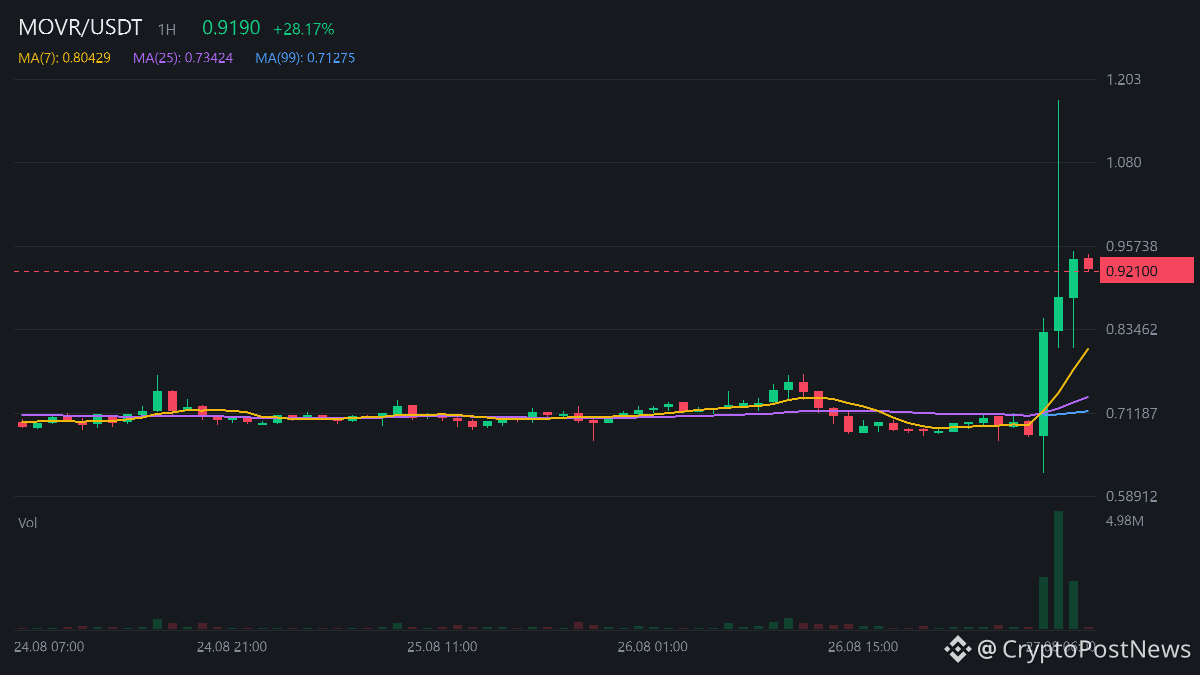Click the +28.17% change value
Screen dimensions: 1200x675
point(304,29)
